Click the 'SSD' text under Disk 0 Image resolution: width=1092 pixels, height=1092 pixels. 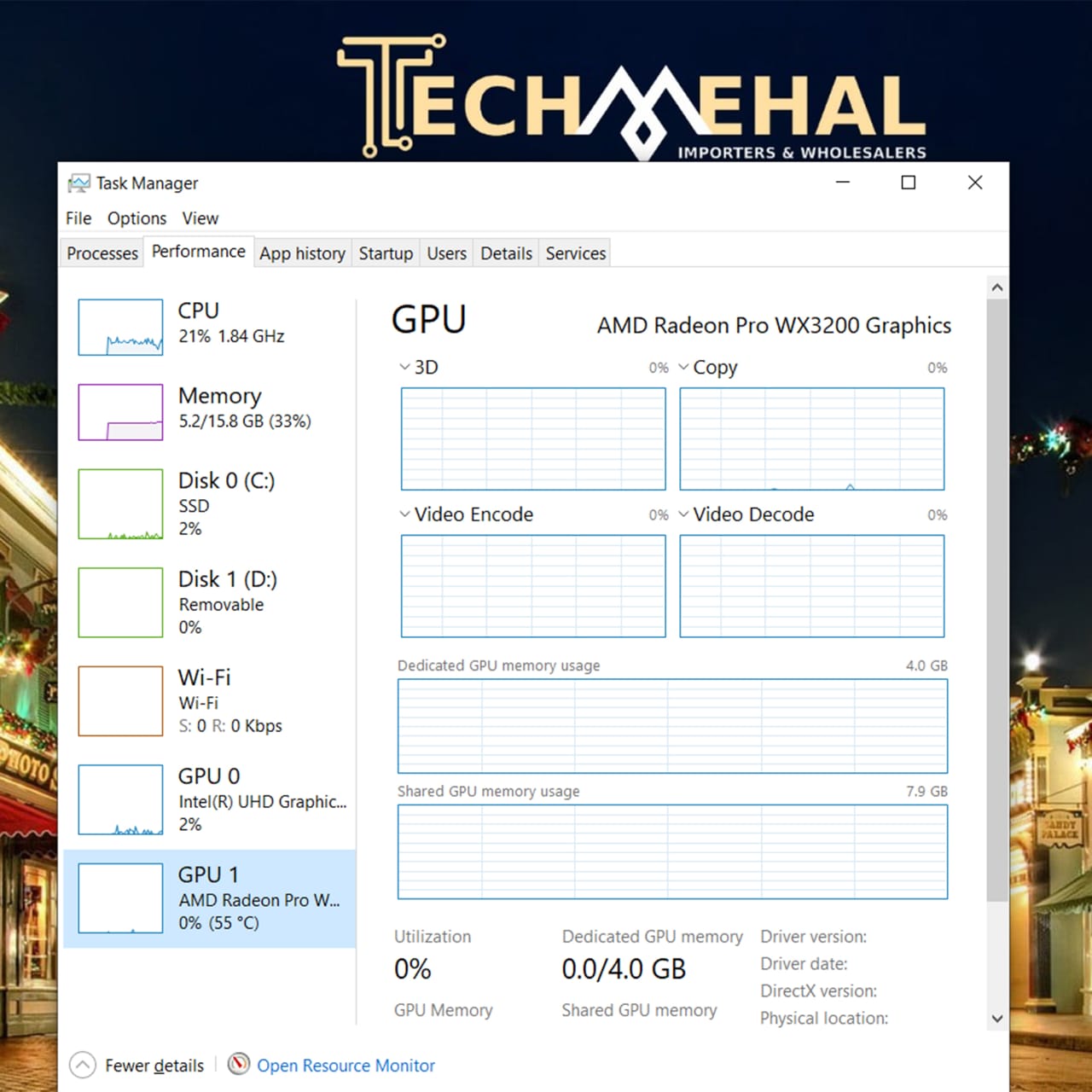click(x=194, y=506)
